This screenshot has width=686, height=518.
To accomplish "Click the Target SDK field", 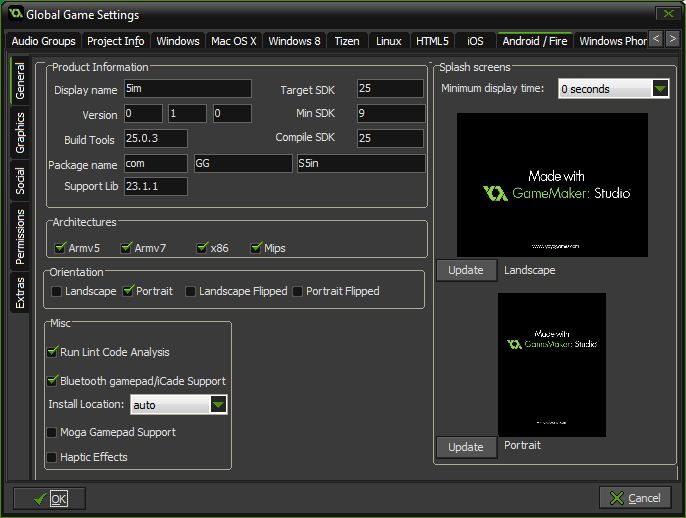I will point(390,88).
